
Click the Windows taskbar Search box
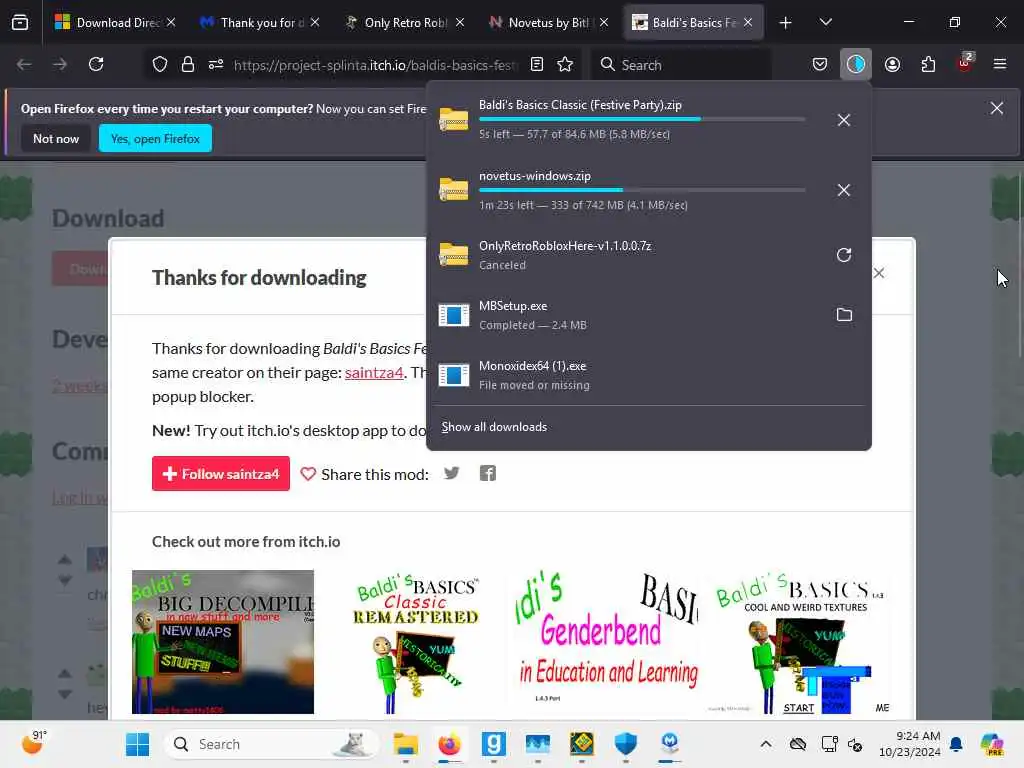(x=271, y=744)
